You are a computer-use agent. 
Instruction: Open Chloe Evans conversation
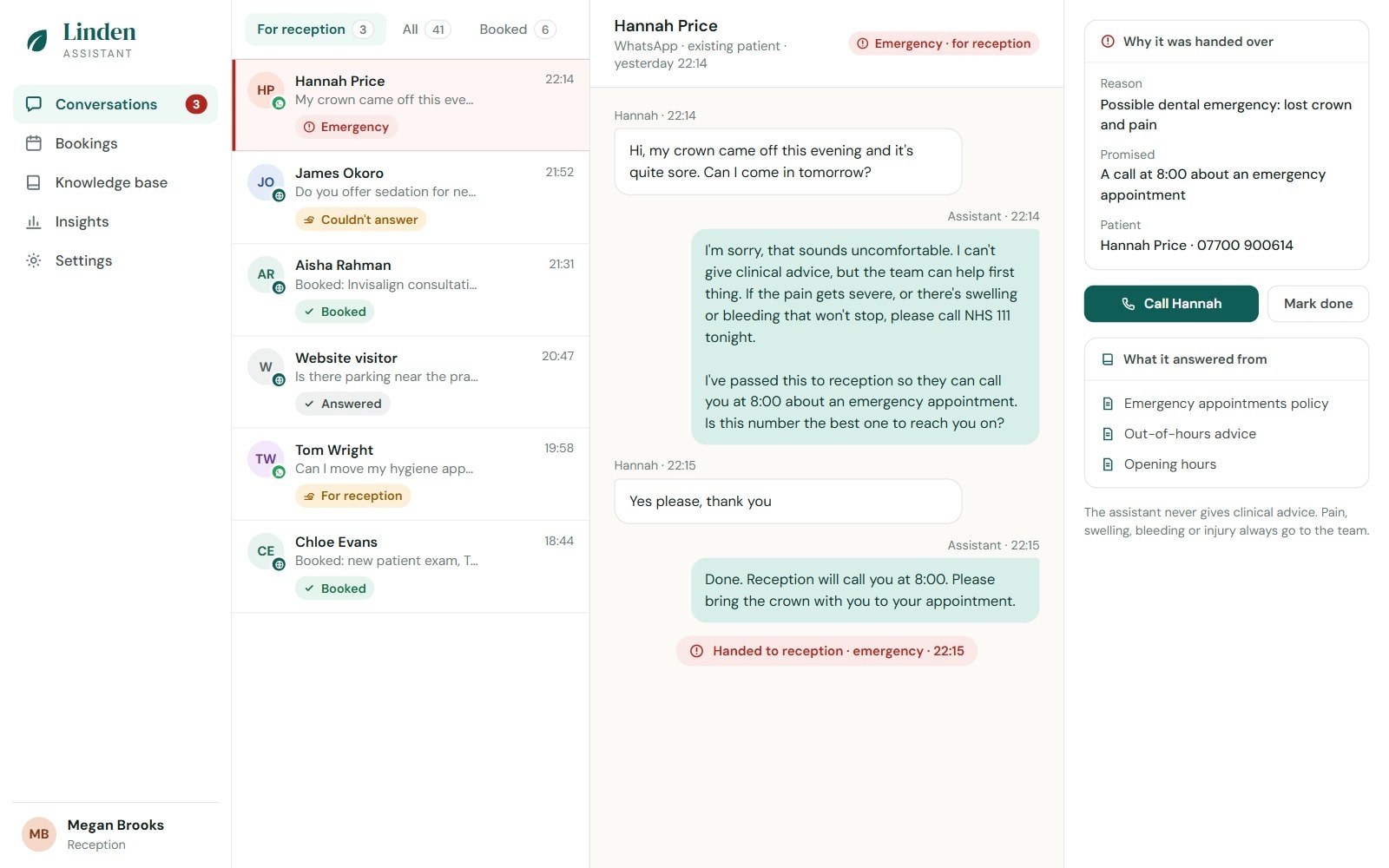tap(411, 567)
